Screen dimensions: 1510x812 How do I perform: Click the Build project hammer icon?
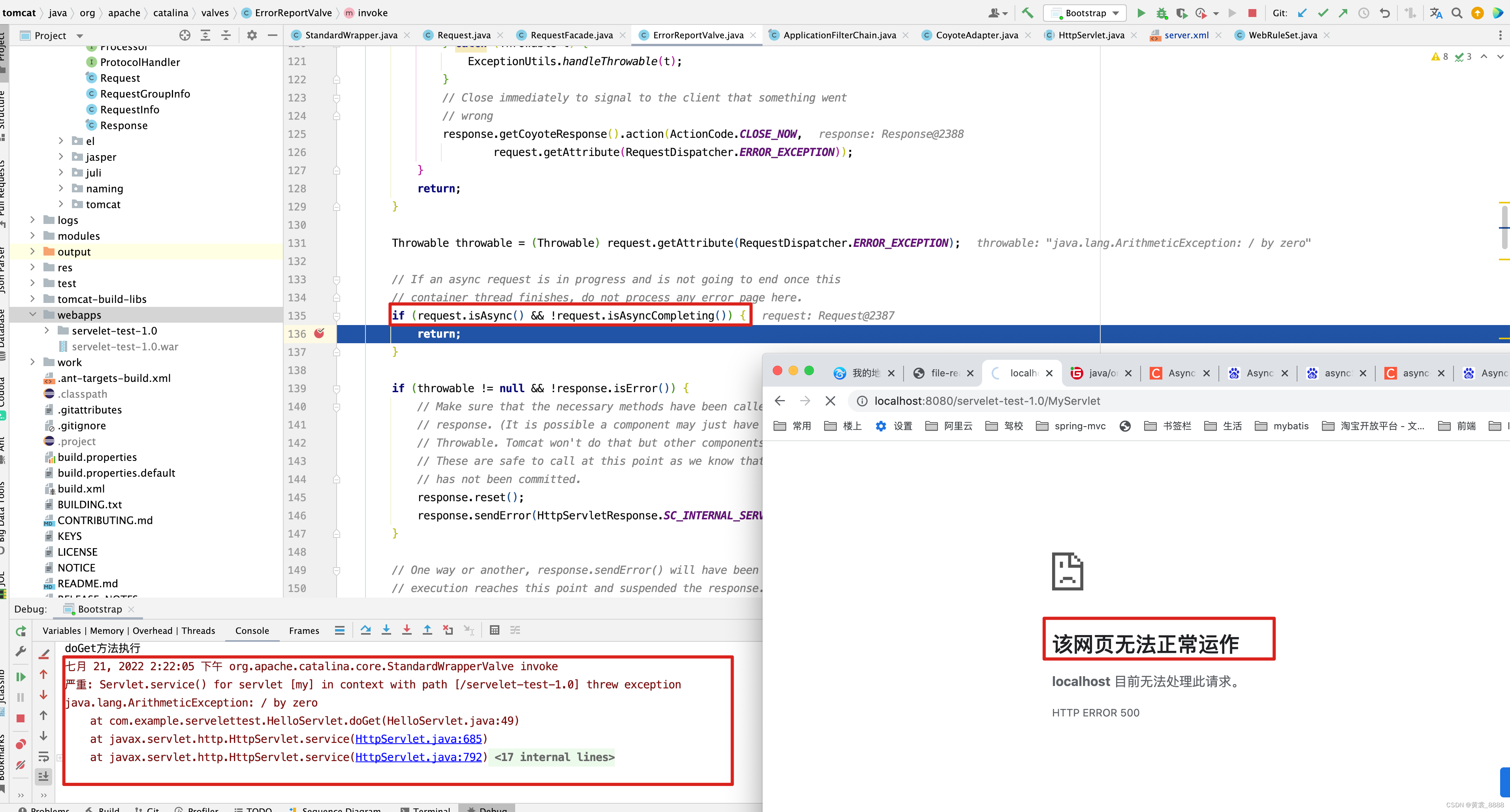[x=1028, y=13]
